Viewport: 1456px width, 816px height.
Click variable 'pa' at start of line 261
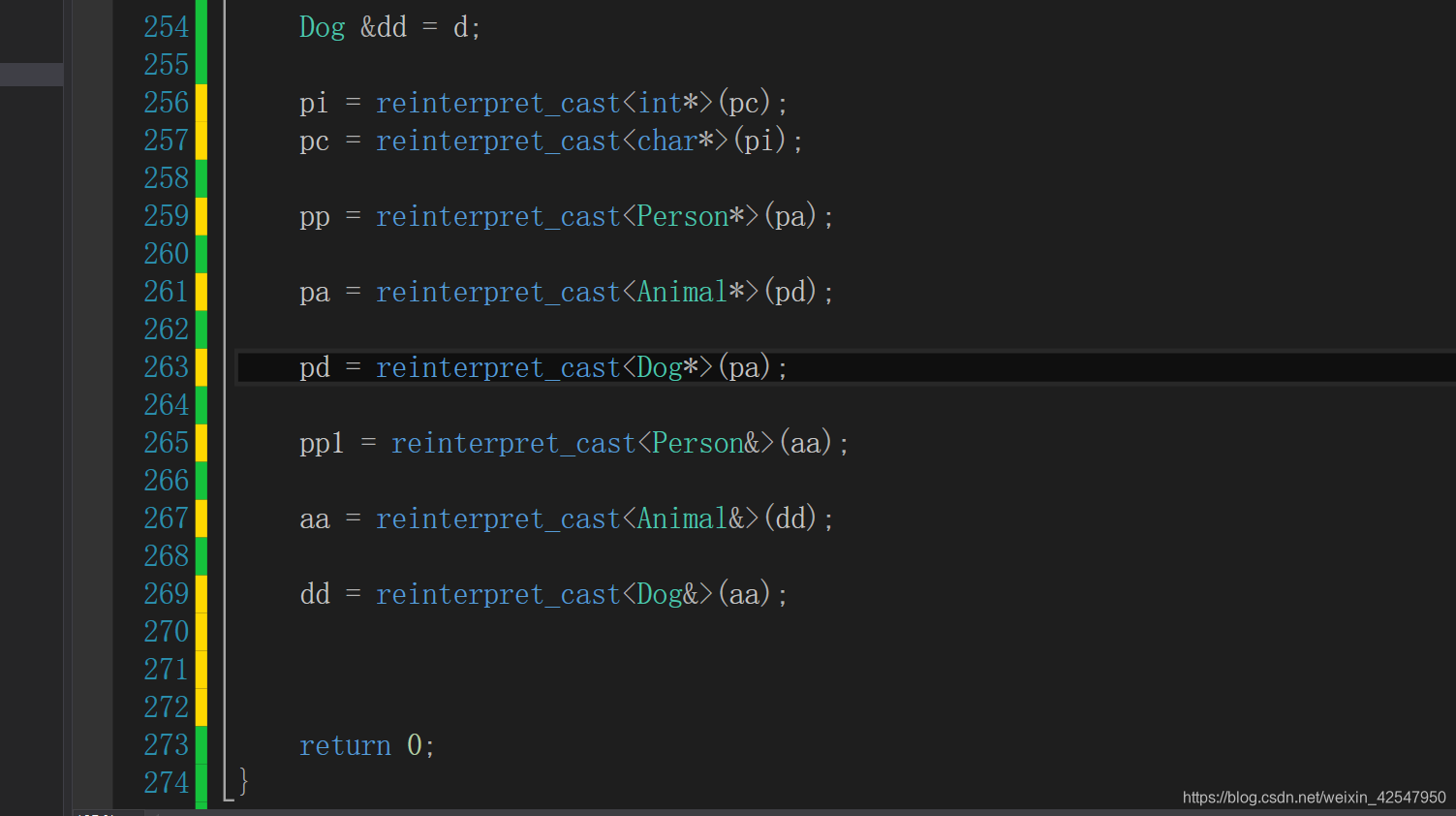(x=314, y=294)
